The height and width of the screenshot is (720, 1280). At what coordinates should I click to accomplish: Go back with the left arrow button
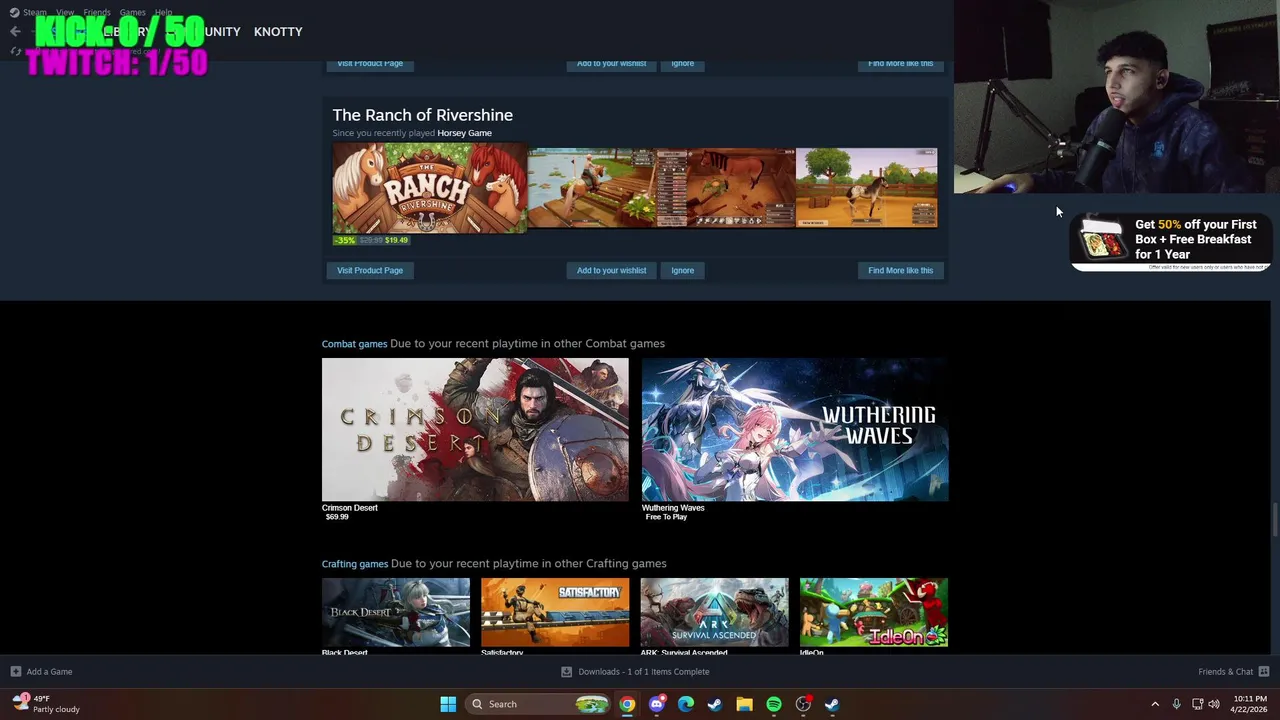[15, 32]
